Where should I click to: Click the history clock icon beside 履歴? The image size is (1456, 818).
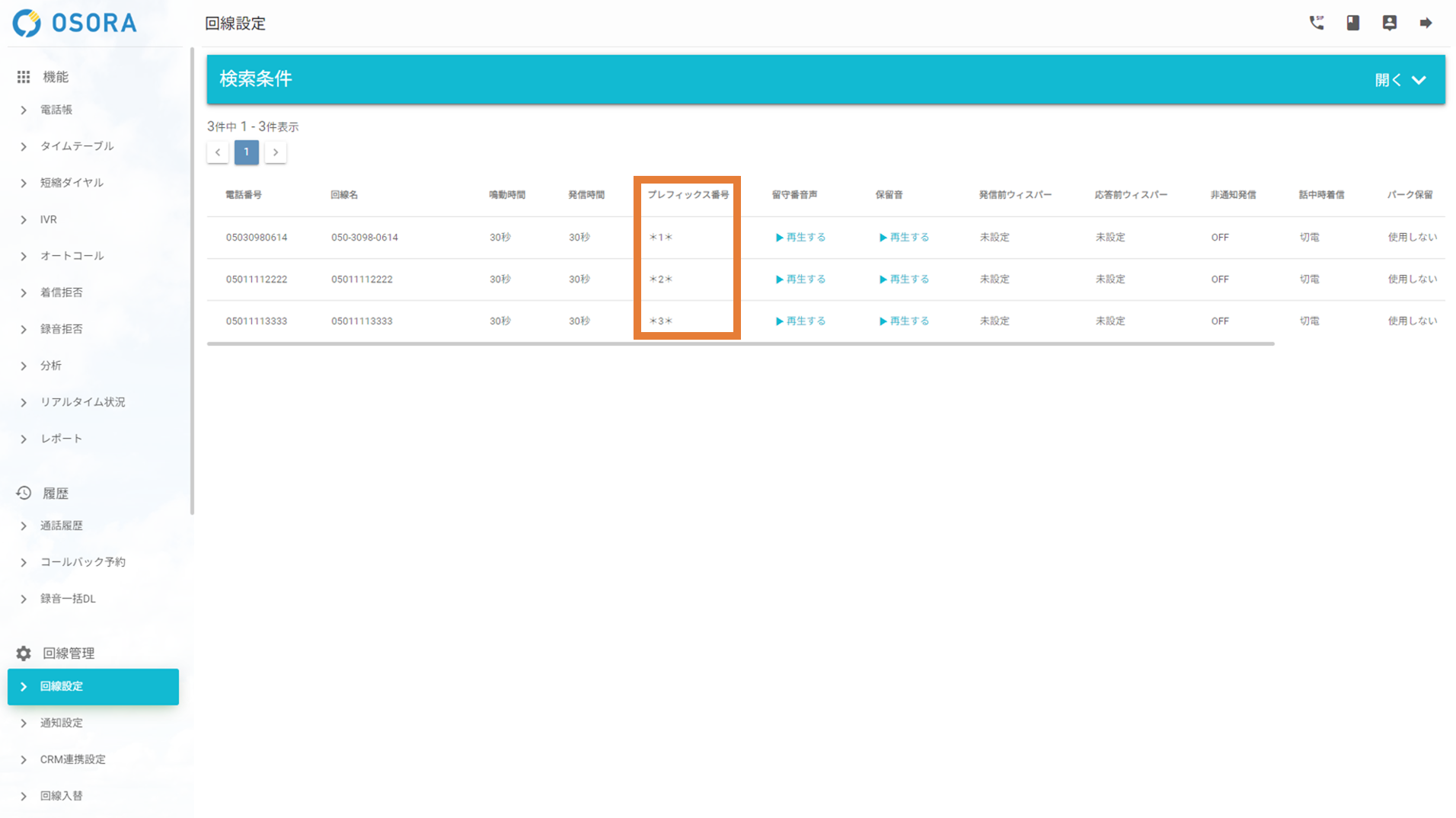[x=24, y=494]
